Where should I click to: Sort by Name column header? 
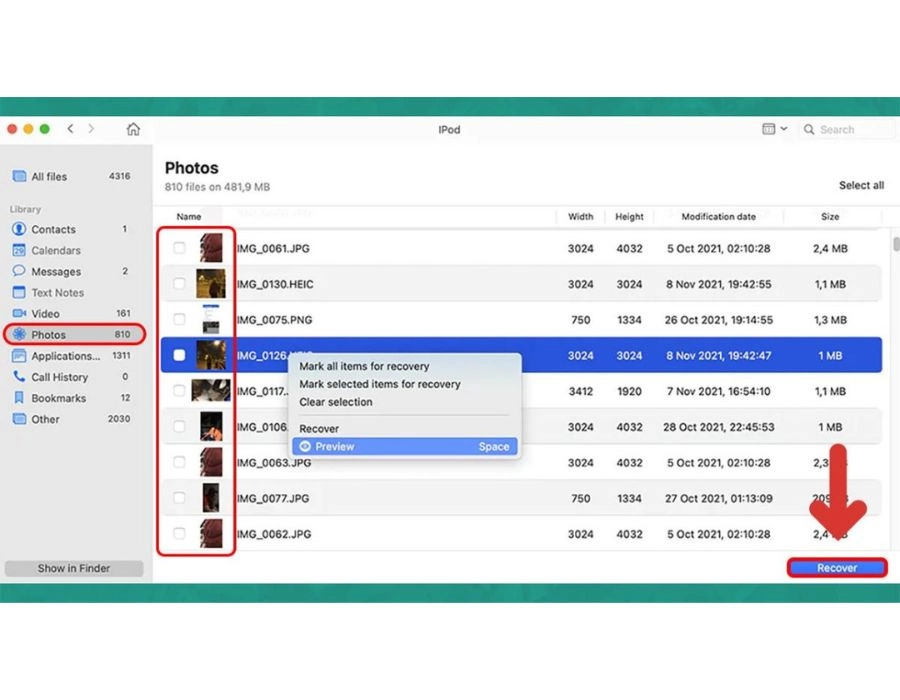(x=189, y=217)
